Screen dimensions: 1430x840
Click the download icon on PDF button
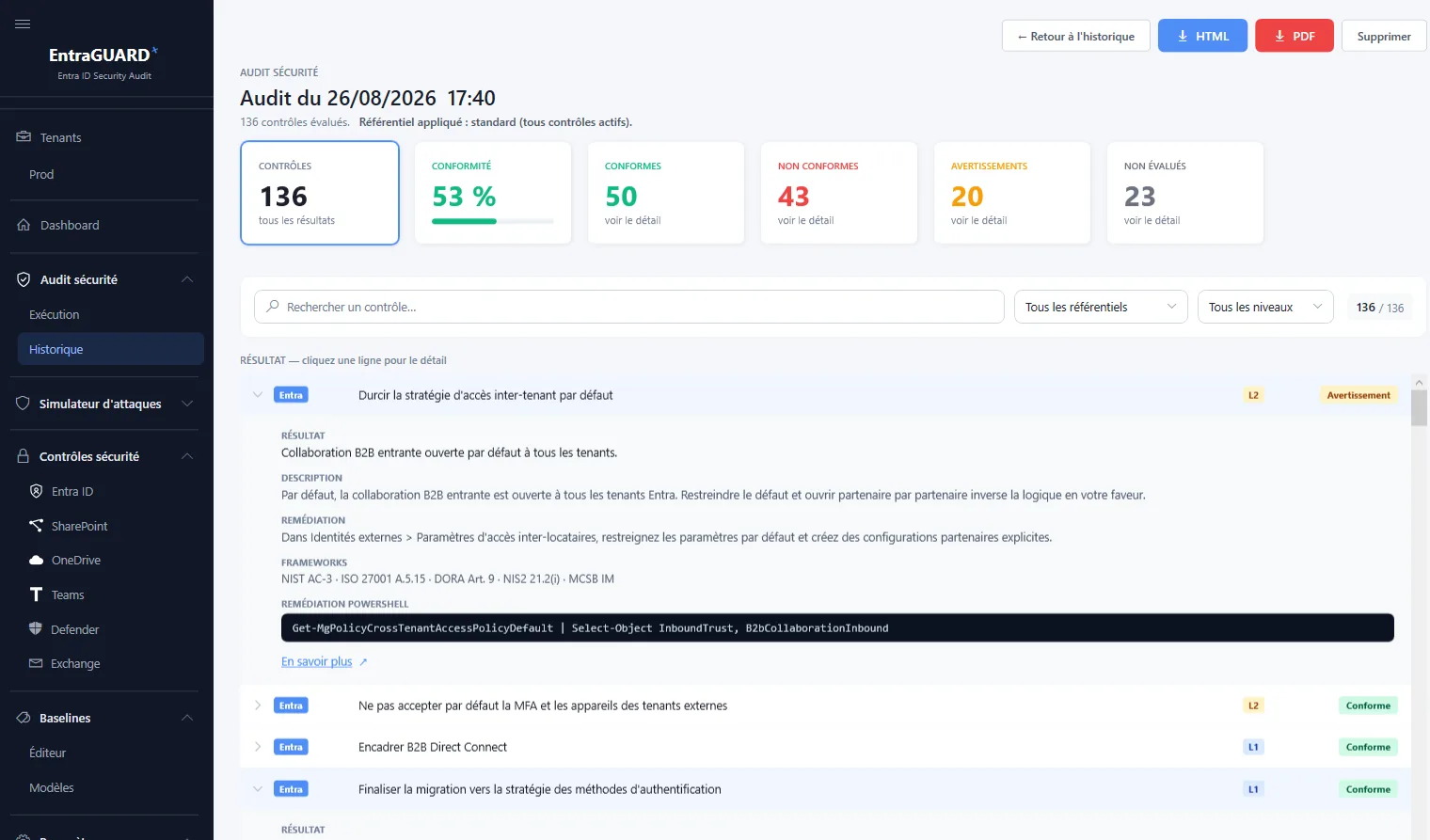point(1279,36)
